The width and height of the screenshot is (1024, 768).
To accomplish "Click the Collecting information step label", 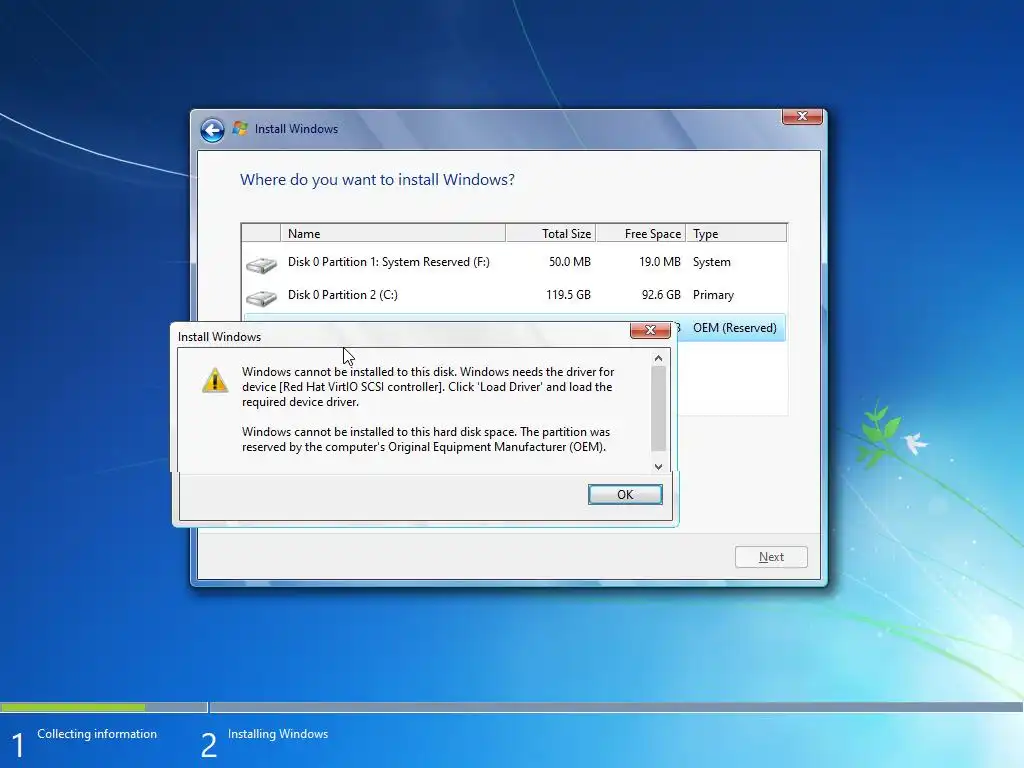I will coord(97,734).
